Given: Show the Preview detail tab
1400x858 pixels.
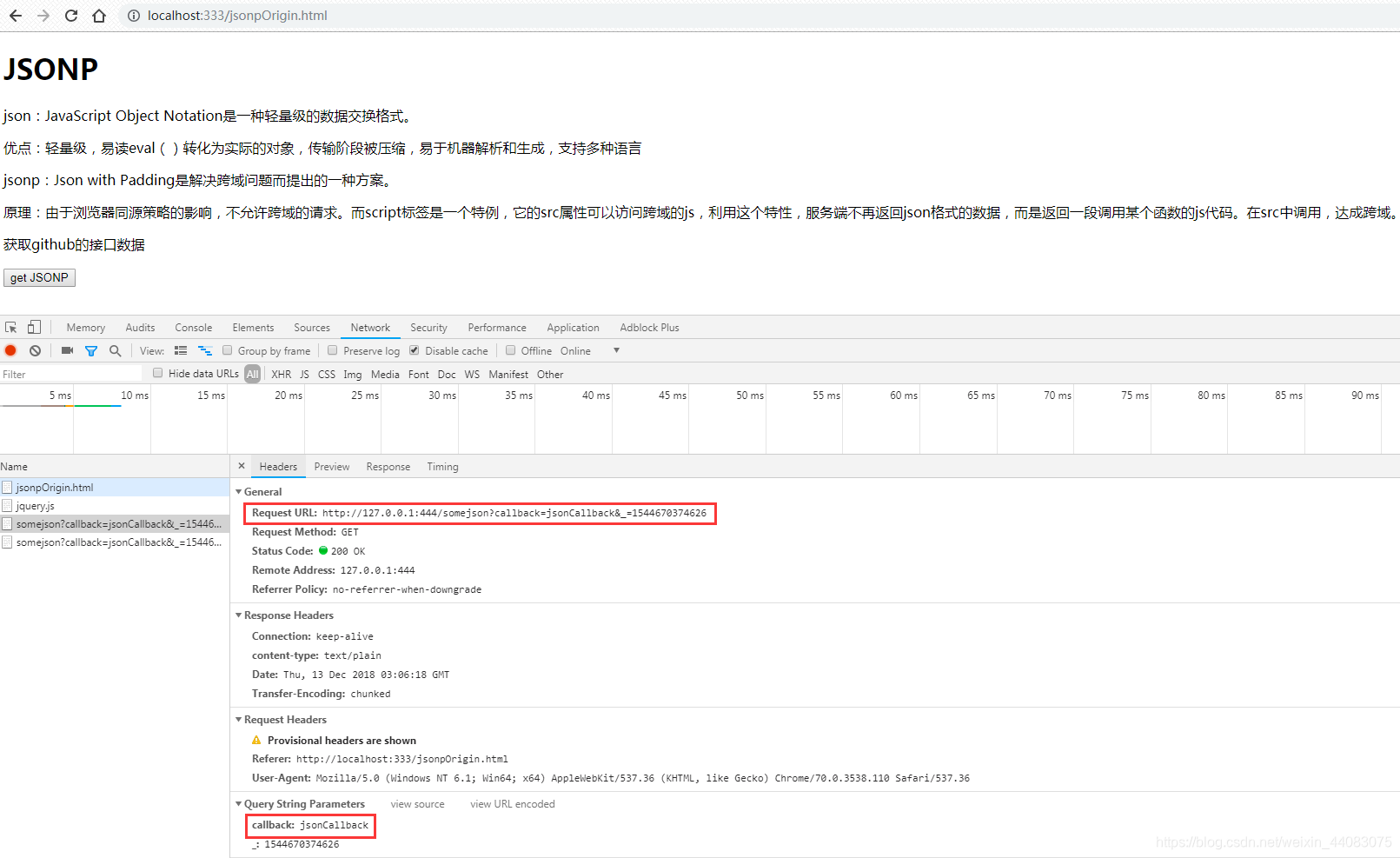Looking at the screenshot, I should click(x=332, y=467).
